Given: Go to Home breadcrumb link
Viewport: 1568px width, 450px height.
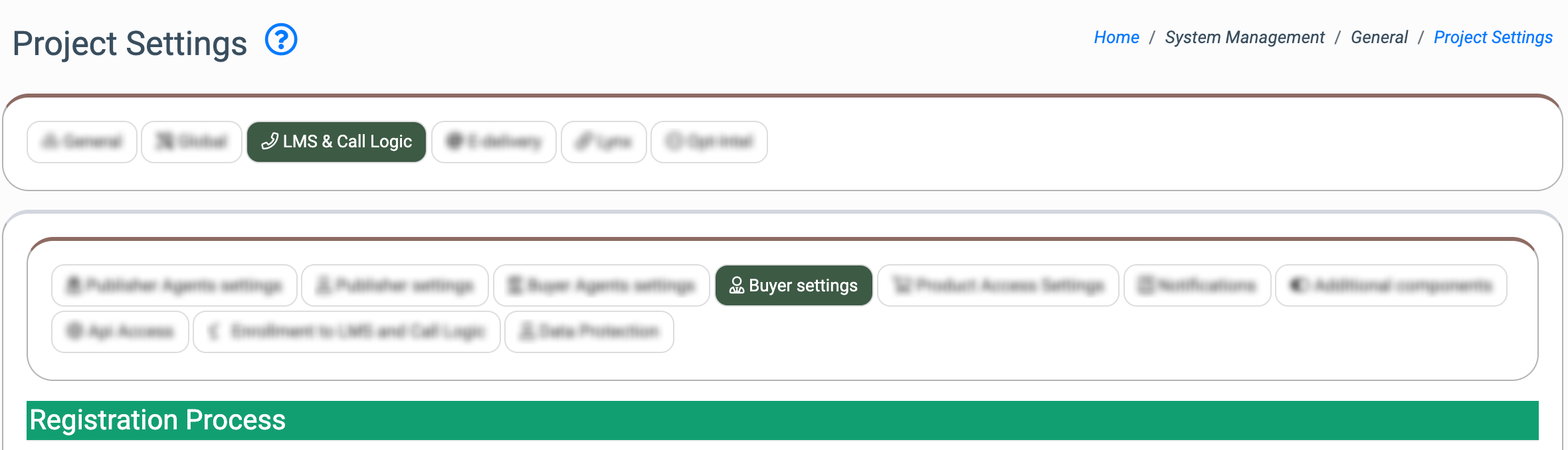Looking at the screenshot, I should pos(1116,38).
